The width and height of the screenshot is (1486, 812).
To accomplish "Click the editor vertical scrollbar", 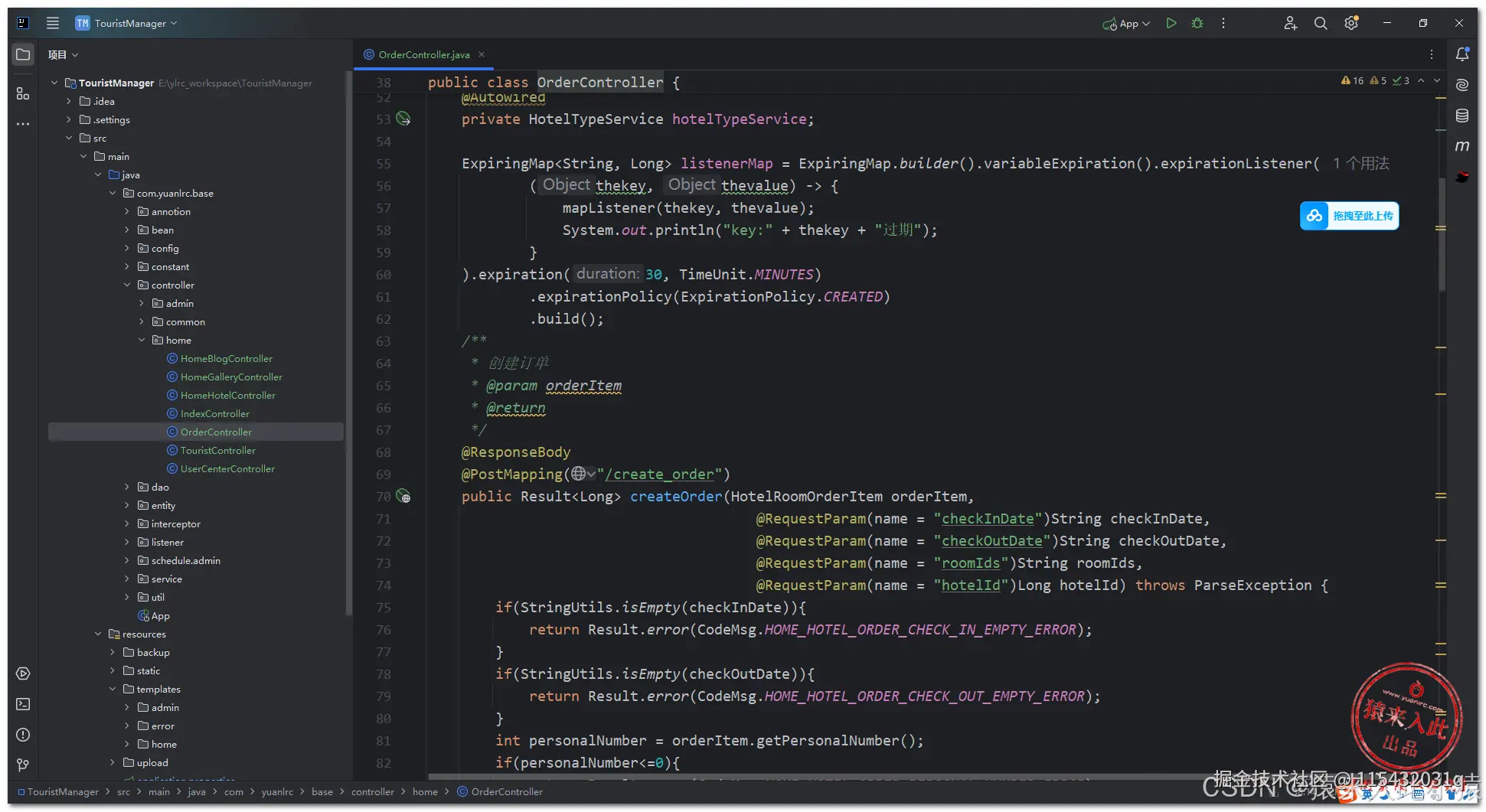I will pos(1442,234).
